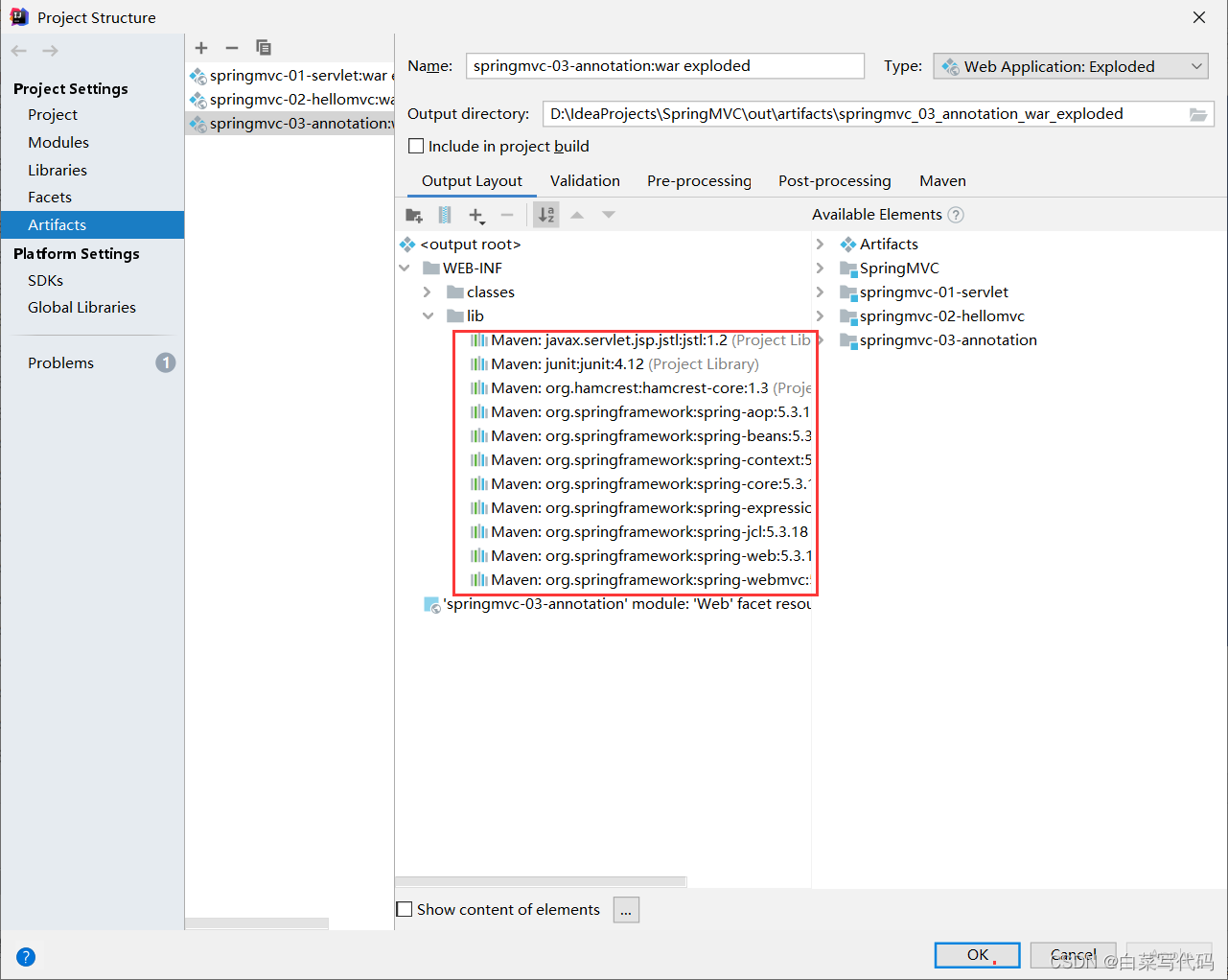Open Facets settings section
1228x980 pixels.
(50, 198)
